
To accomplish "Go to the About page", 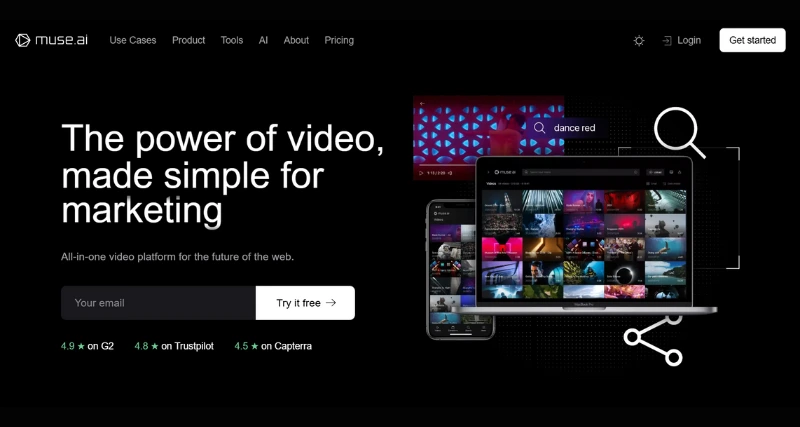I will click(x=296, y=40).
